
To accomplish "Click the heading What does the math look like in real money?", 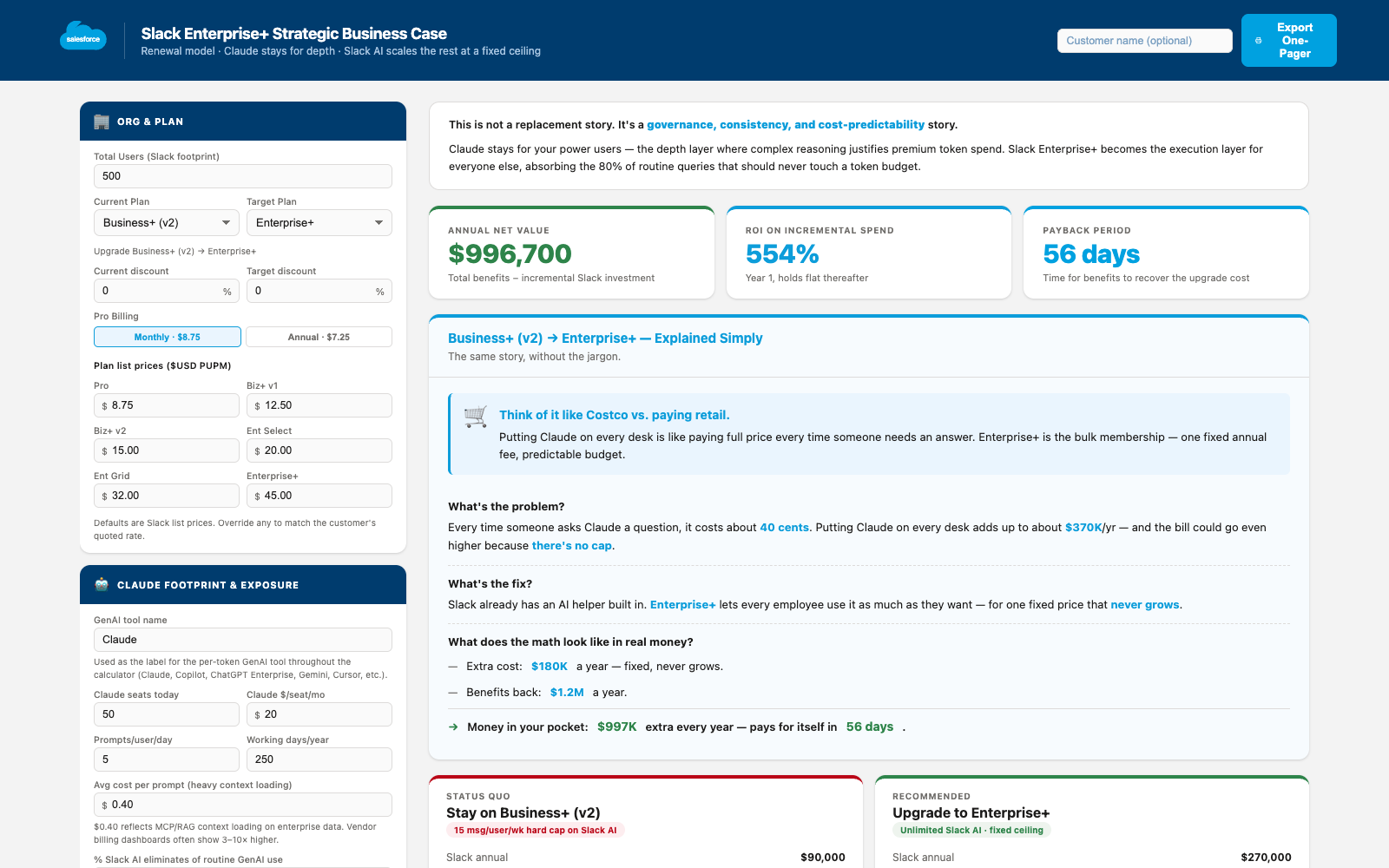I will click(x=570, y=642).
